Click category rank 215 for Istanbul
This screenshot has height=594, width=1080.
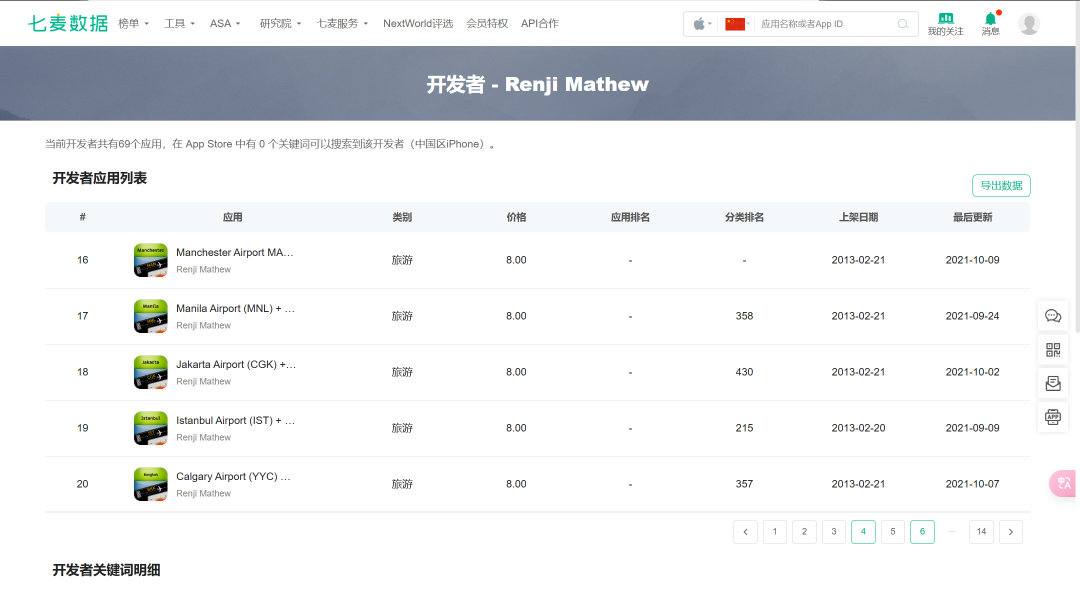[745, 428]
